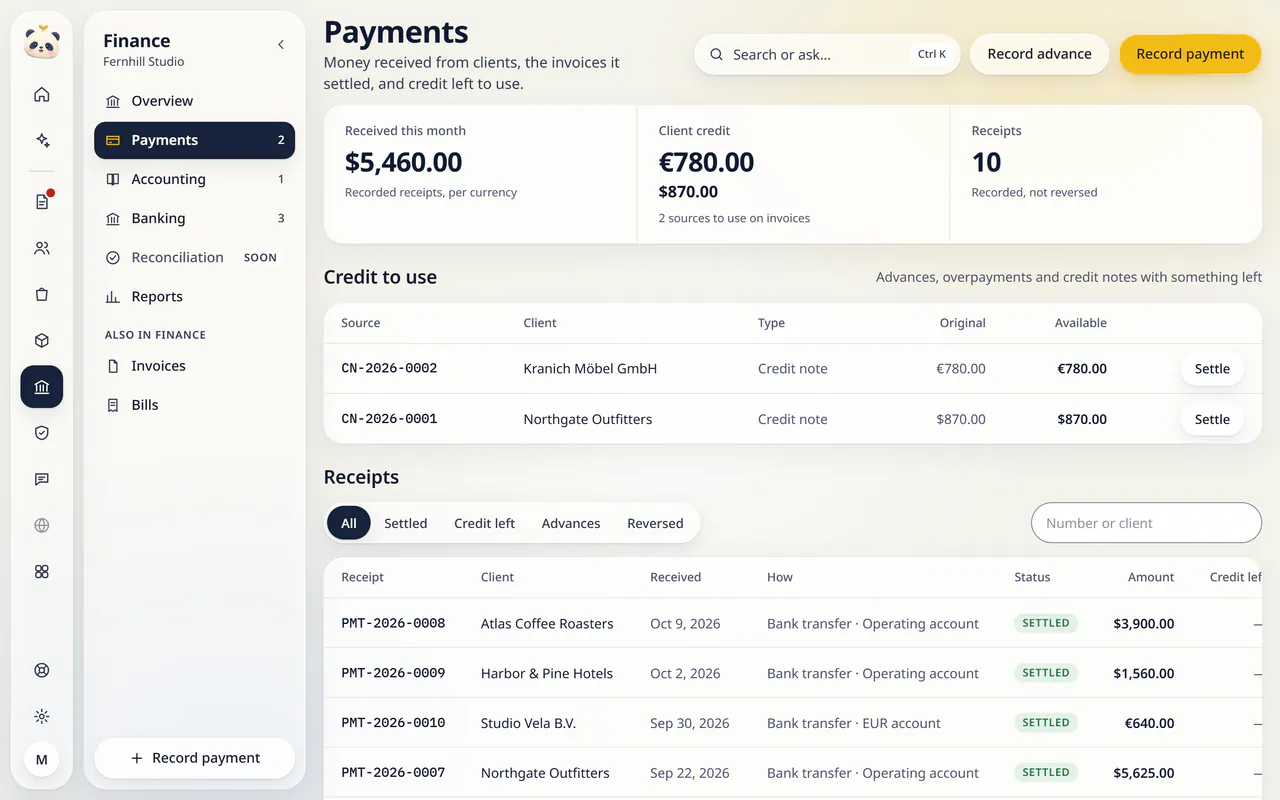Viewport: 1280px width, 800px height.
Task: Open Banking in Finance menu
Action: coord(194,218)
